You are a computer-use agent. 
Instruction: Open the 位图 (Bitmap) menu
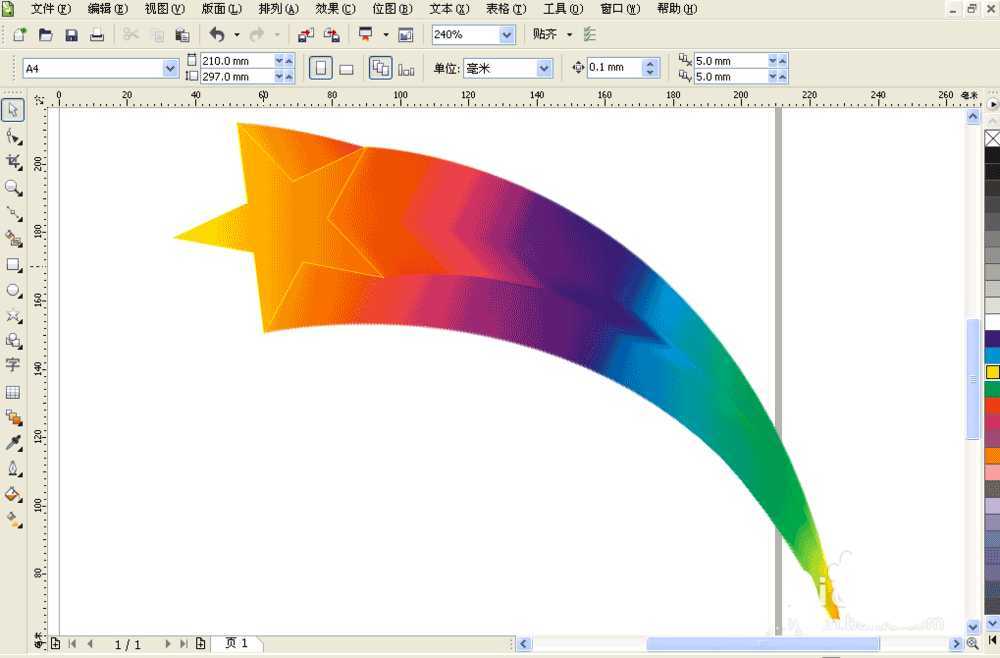(x=392, y=9)
